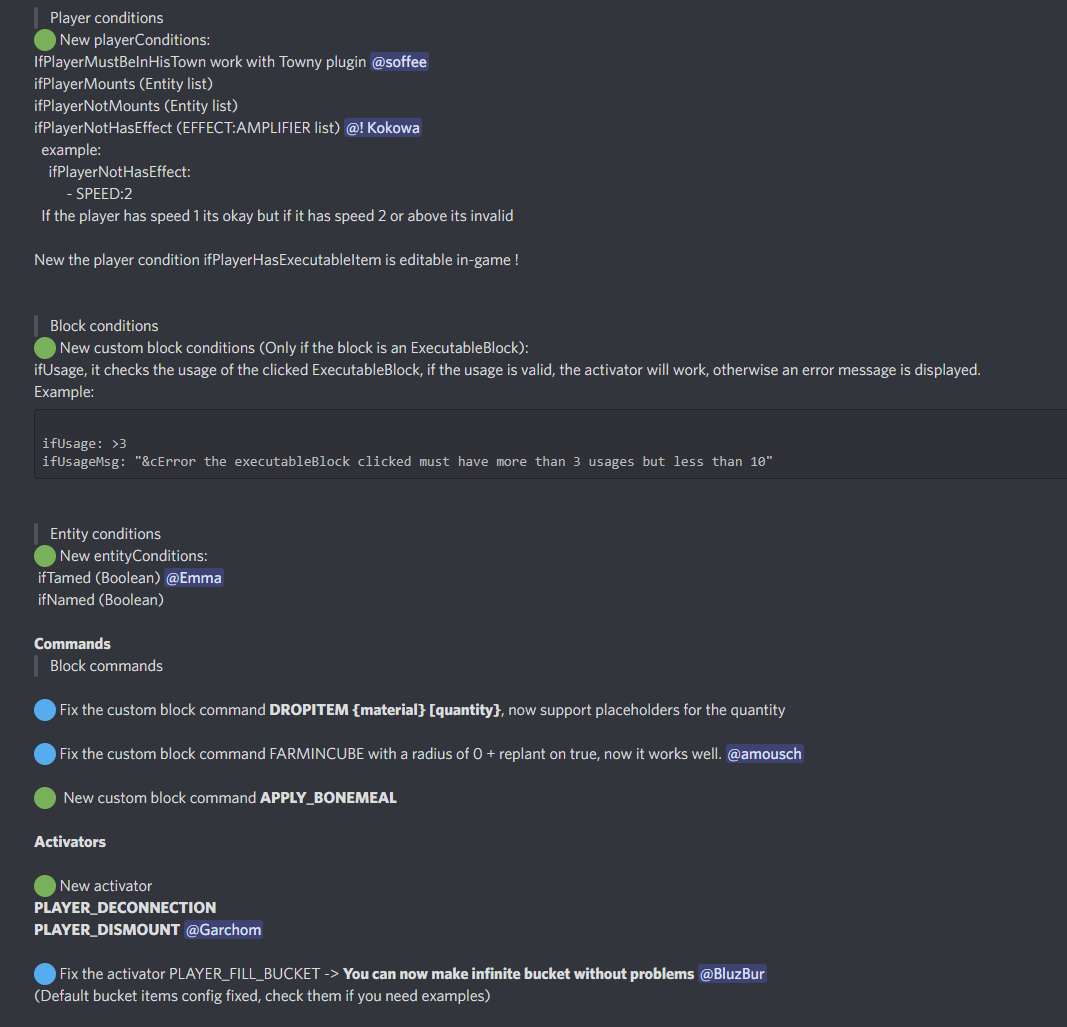Click the @Garchom mention beside PLAYER_DISMOUNT
This screenshot has height=1027, width=1067.
[x=223, y=930]
